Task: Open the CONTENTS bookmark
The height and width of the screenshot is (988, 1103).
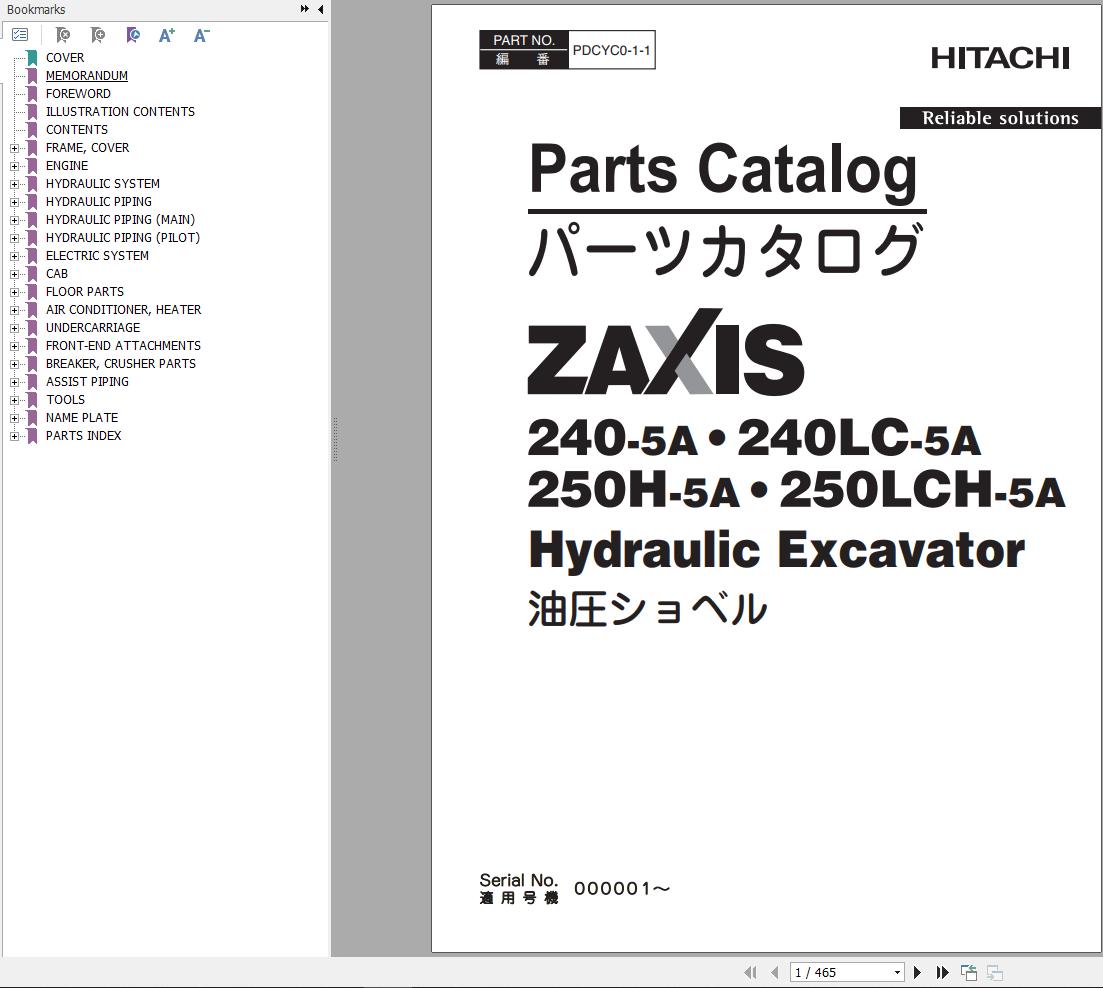Action: [77, 129]
